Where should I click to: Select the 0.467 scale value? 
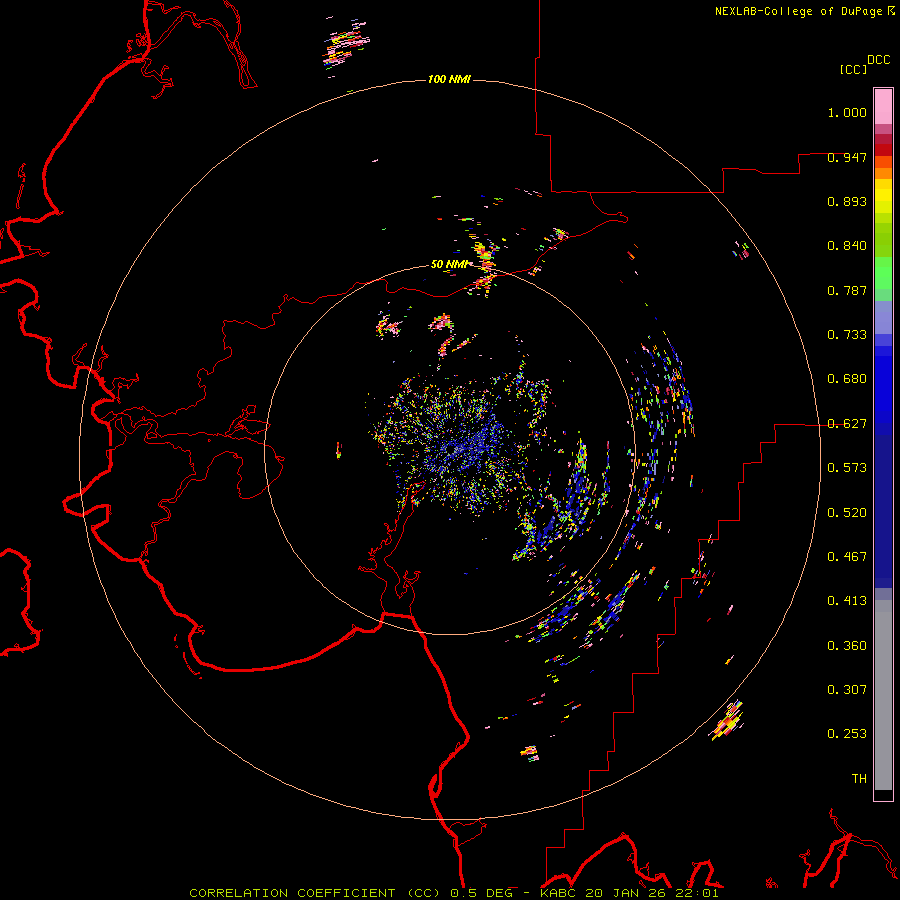tap(847, 557)
